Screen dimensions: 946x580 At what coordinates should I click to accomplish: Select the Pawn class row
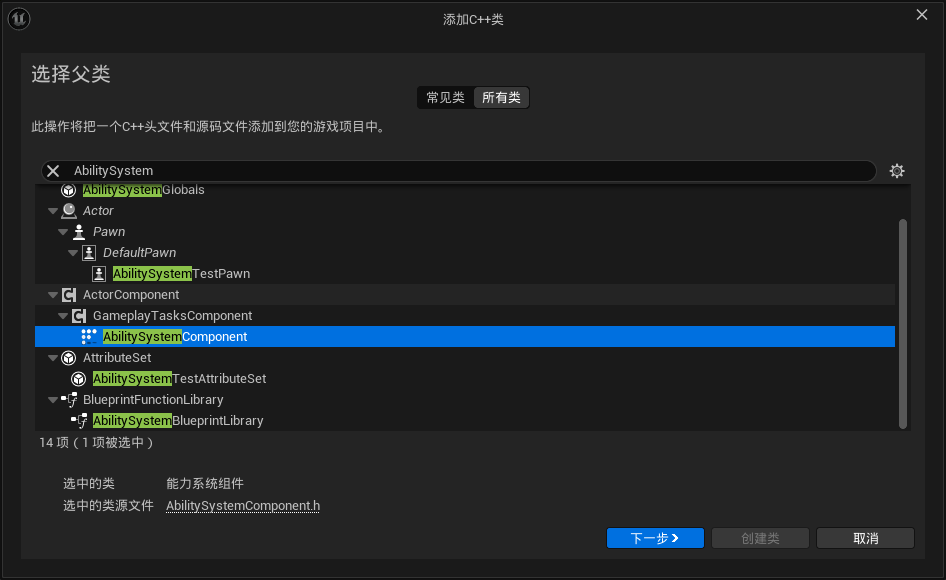[465, 232]
